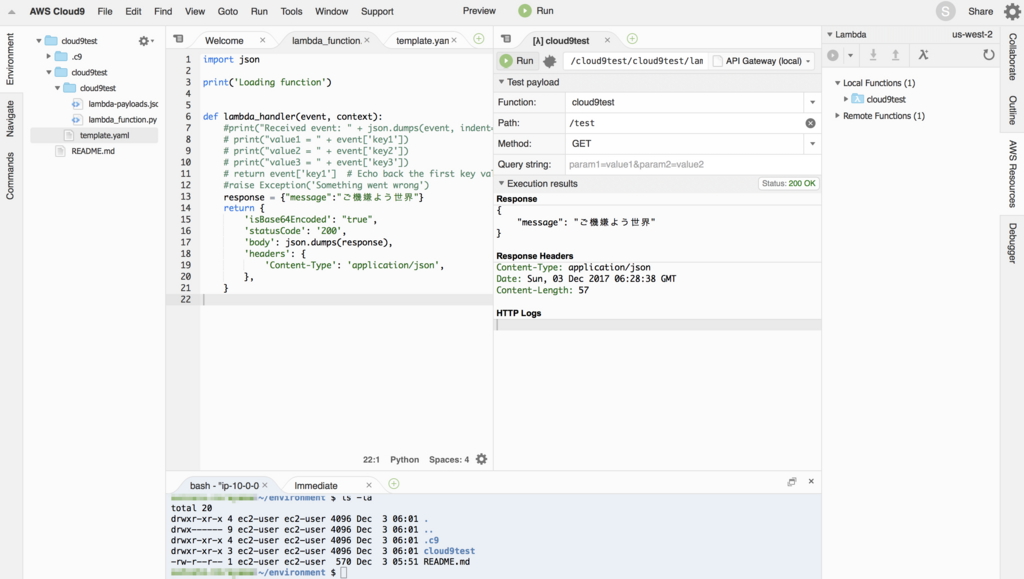Open editor status bar settings gear
Image resolution: width=1024 pixels, height=579 pixels.
(x=481, y=460)
